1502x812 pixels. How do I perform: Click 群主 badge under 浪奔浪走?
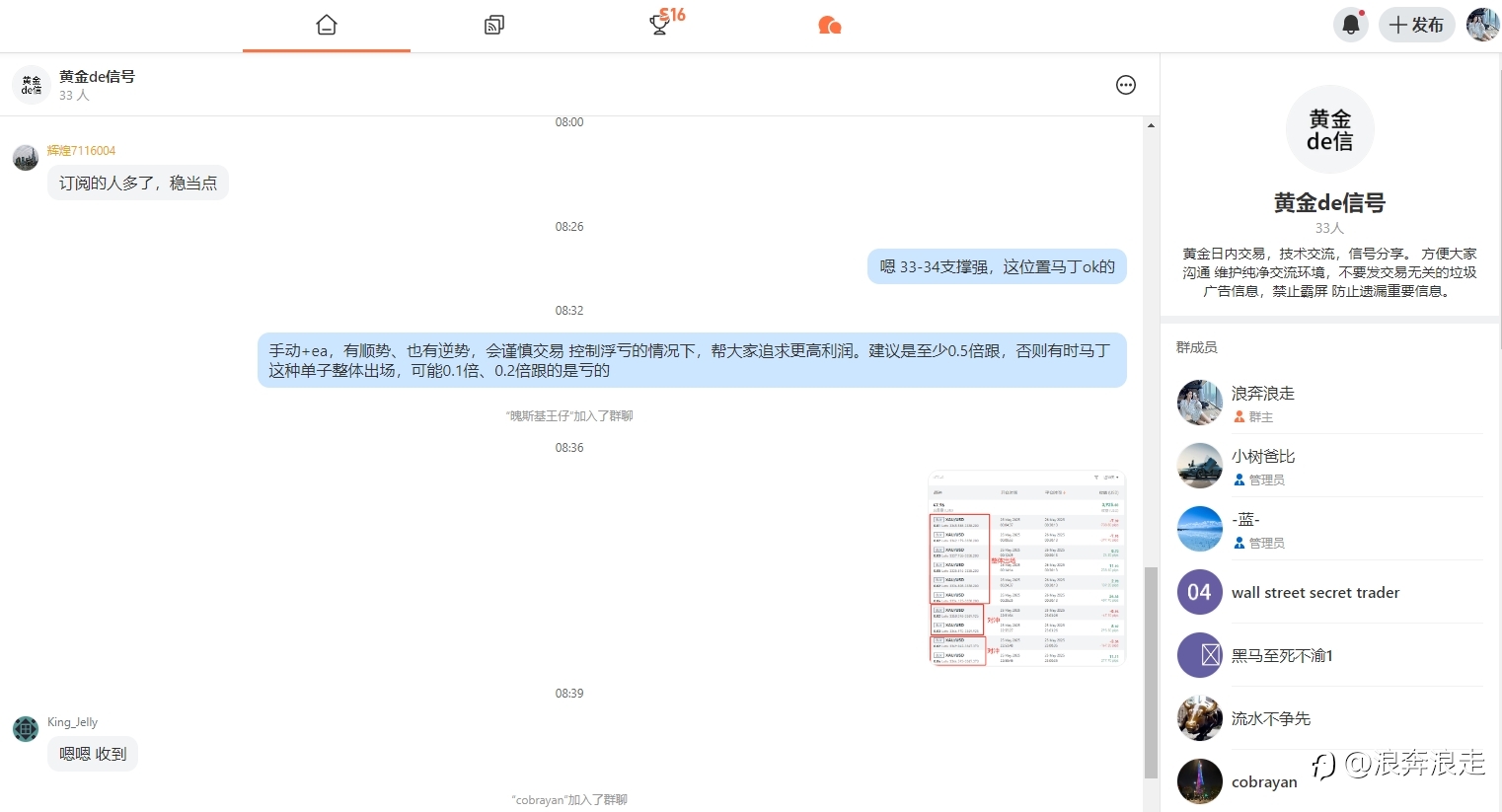(1253, 416)
